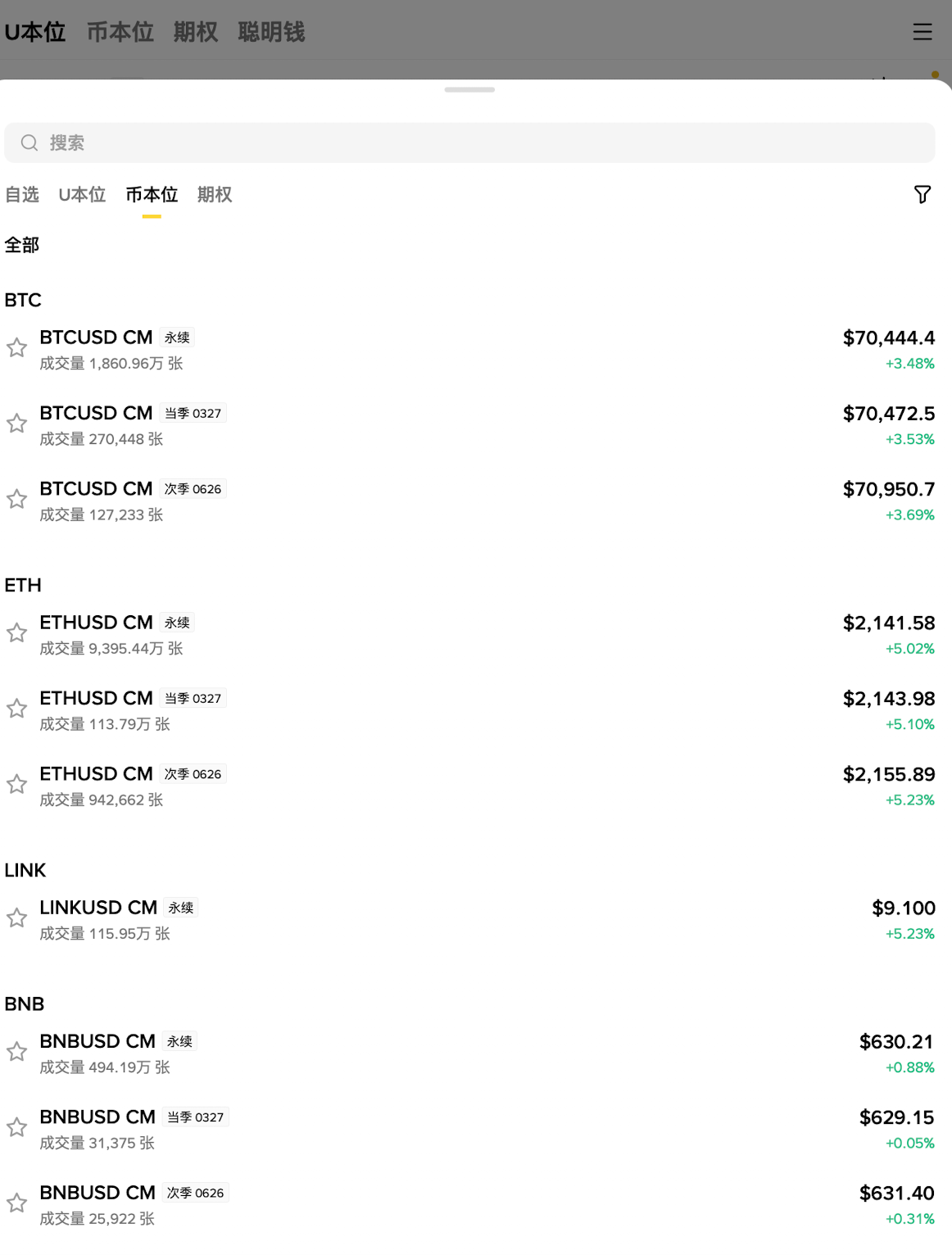This screenshot has width=952, height=1255.
Task: Select the 期权 list tab
Action: 215,194
